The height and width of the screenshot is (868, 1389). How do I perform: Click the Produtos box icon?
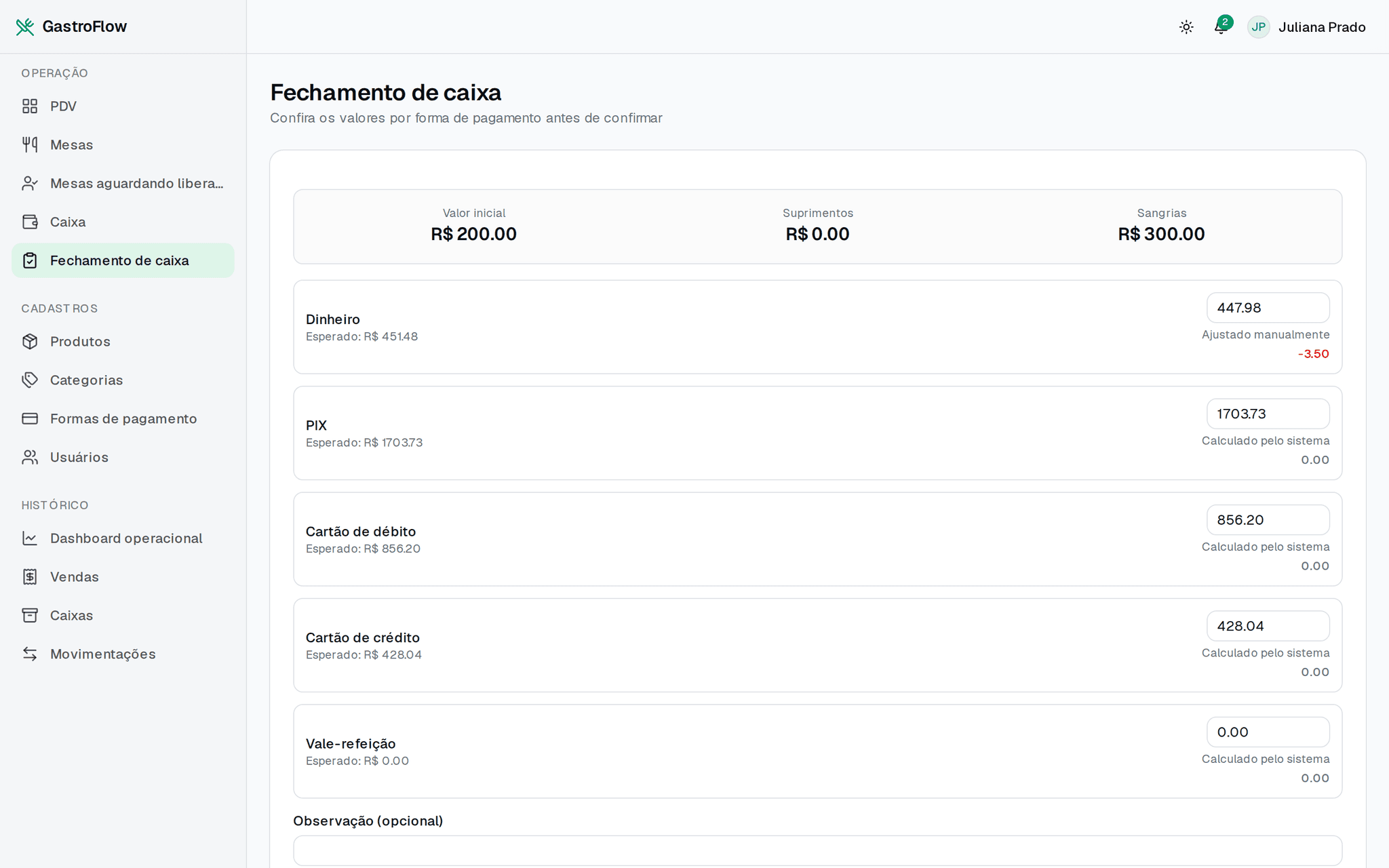(30, 342)
